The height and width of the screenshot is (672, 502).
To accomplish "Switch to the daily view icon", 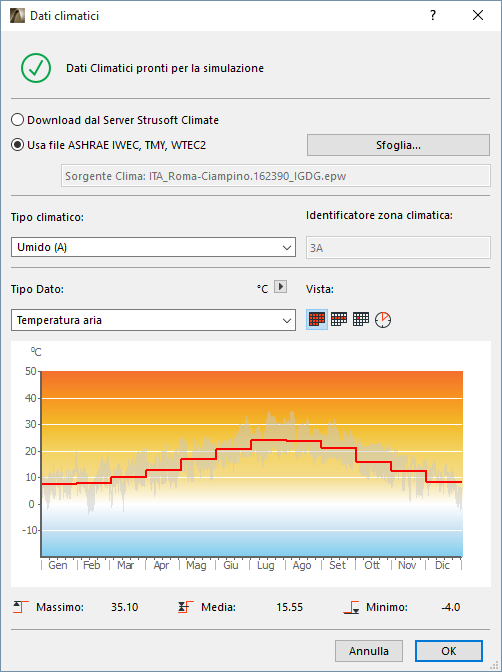I will click(x=361, y=319).
